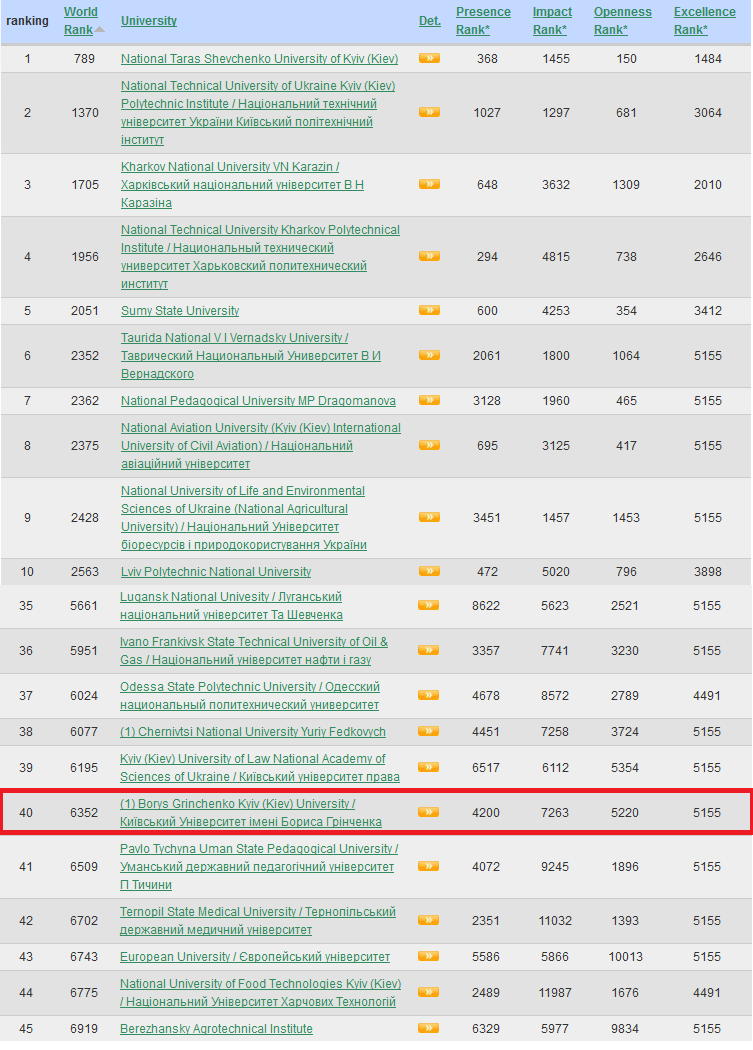The width and height of the screenshot is (753, 1050).
Task: Open European University link
Action: click(x=255, y=957)
